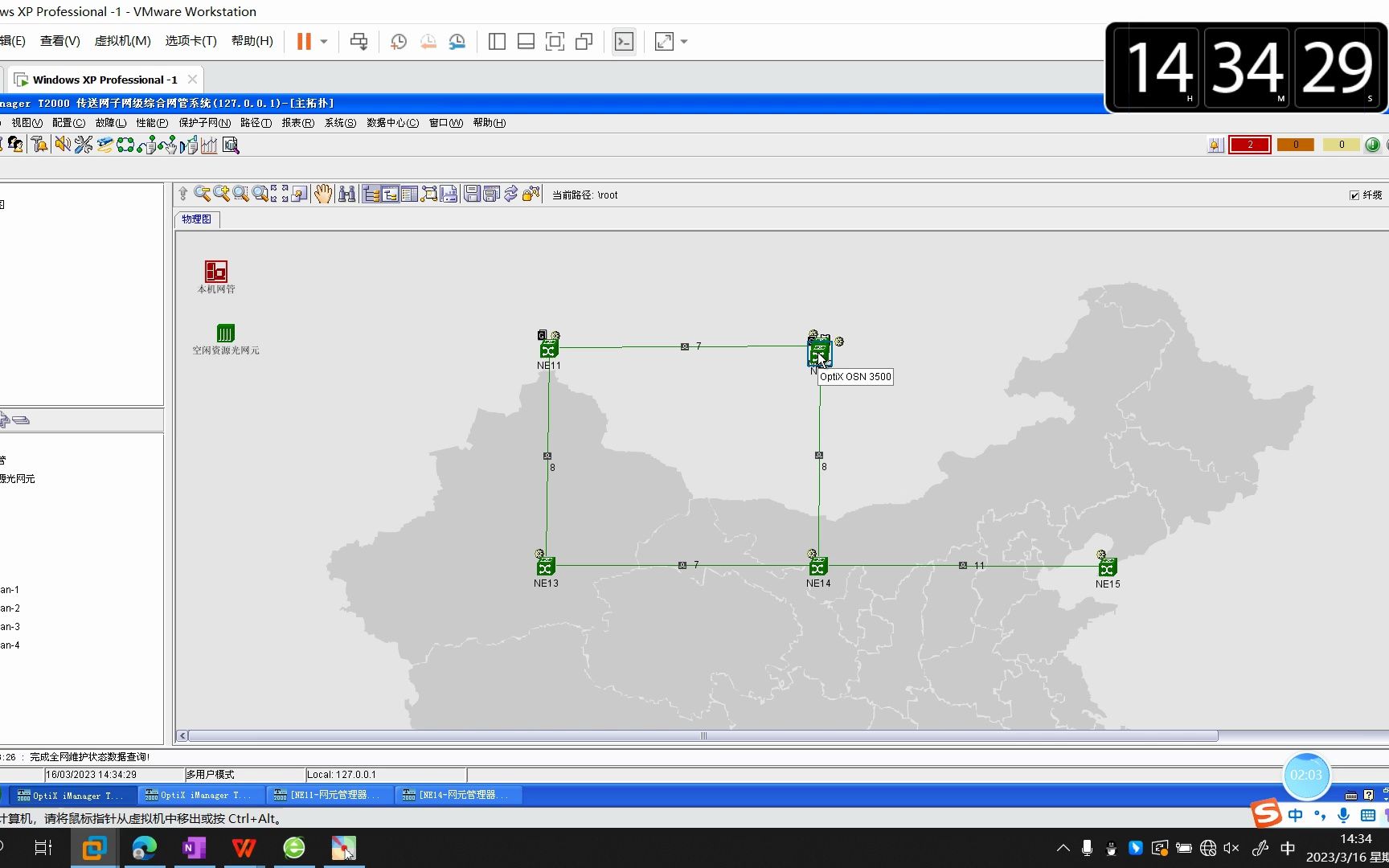Click the wrench and screwdriver tools icon
1389x868 pixels.
[x=84, y=145]
